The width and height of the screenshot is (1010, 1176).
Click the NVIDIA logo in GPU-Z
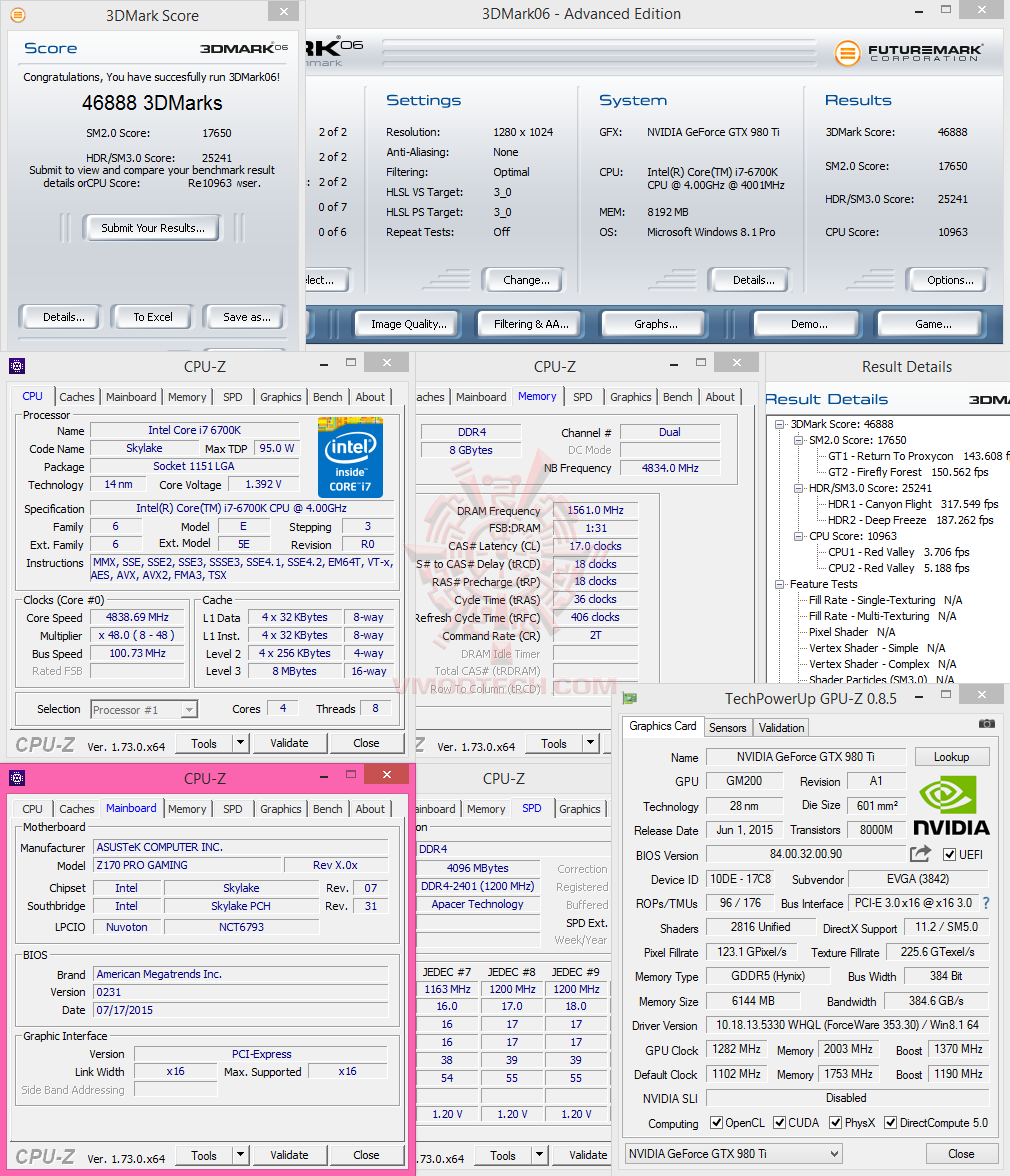[952, 806]
